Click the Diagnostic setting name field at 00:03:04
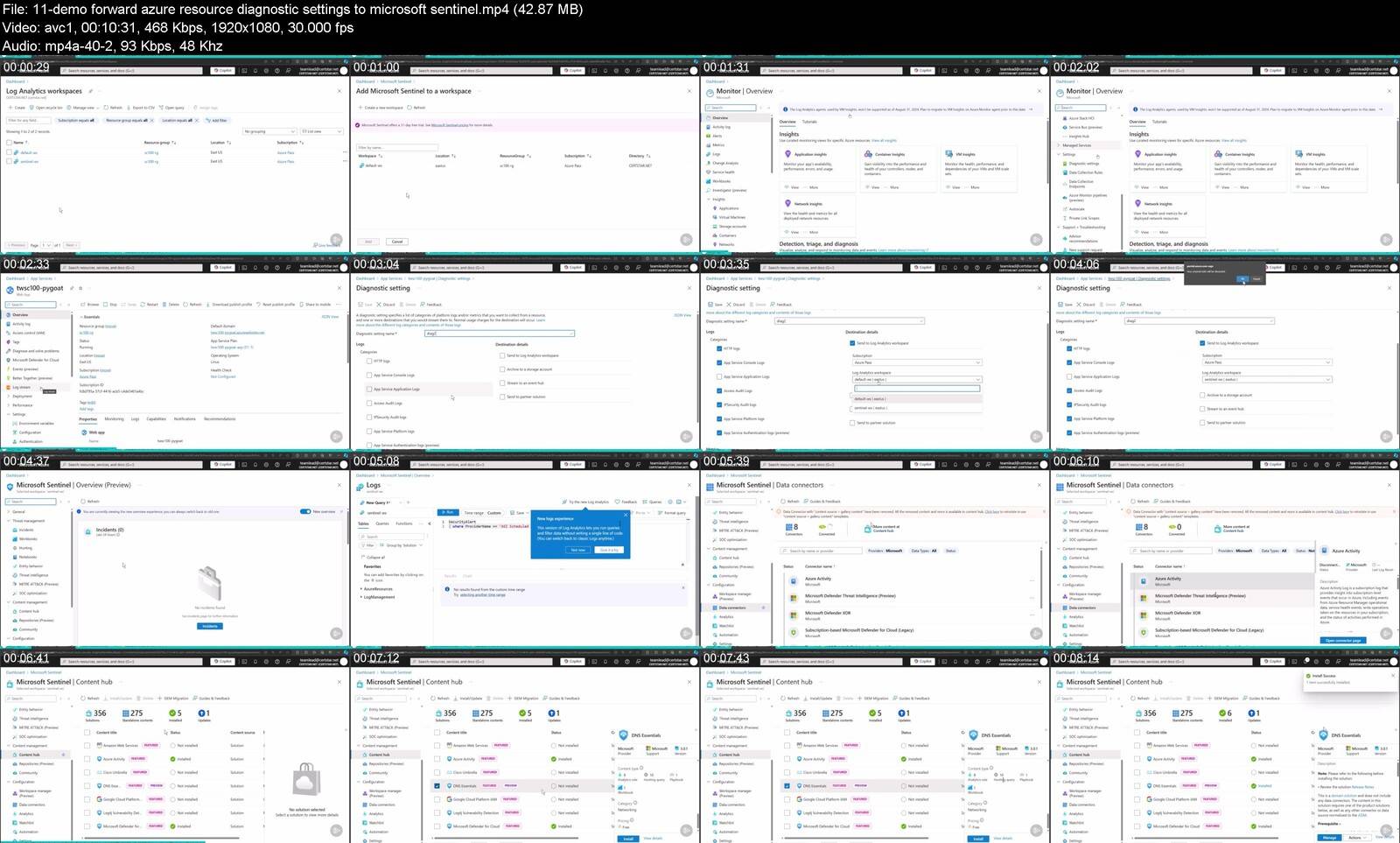This screenshot has width=1400, height=843. coord(500,334)
